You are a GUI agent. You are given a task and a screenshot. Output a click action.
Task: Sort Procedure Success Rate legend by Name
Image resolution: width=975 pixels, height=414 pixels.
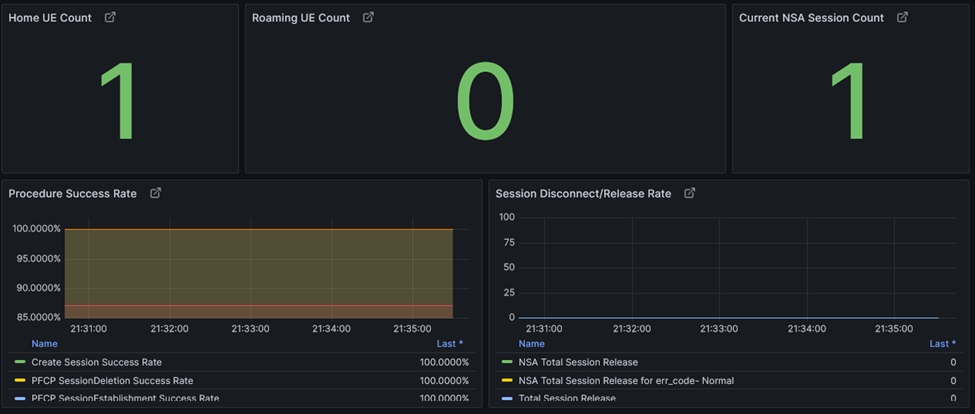pos(44,344)
